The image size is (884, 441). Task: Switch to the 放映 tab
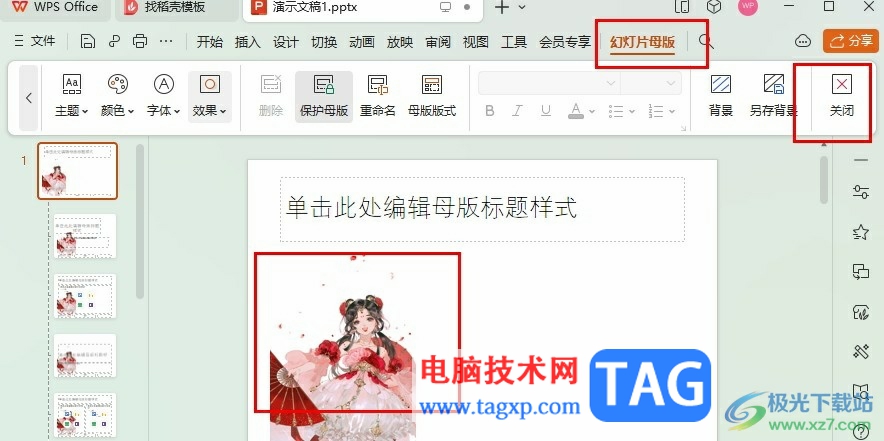click(400, 42)
